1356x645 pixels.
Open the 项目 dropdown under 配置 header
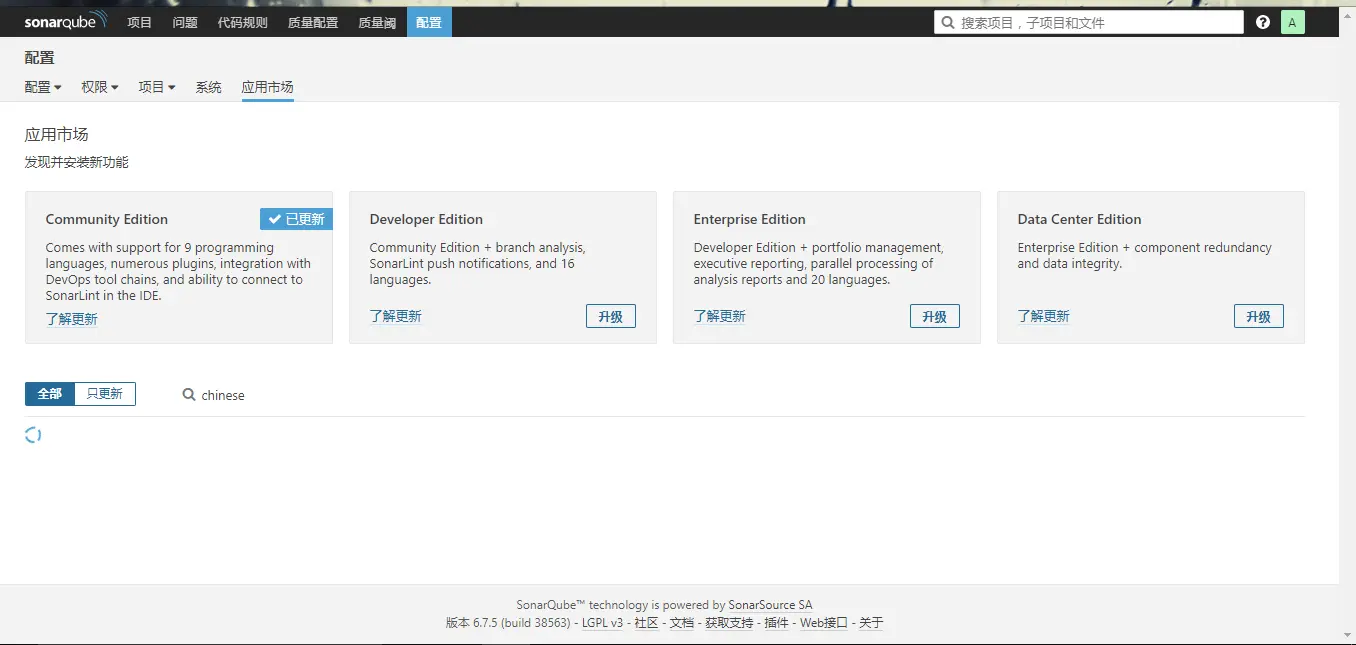[x=156, y=87]
